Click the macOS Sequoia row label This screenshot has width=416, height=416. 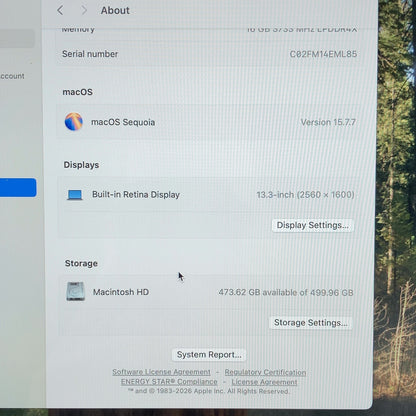coord(123,122)
